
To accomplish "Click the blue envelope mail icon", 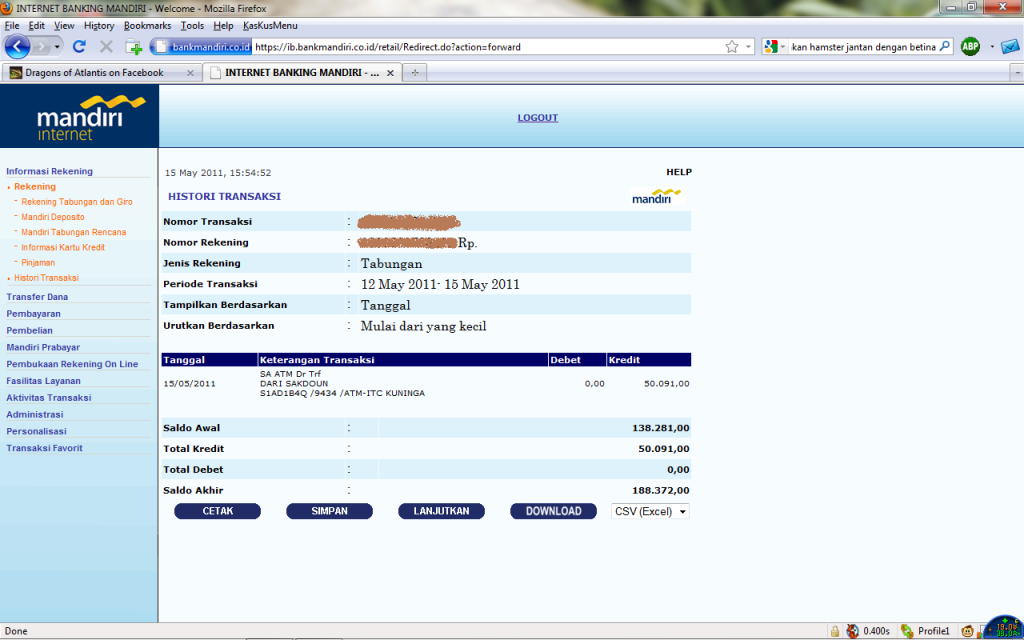I will 1010,47.
